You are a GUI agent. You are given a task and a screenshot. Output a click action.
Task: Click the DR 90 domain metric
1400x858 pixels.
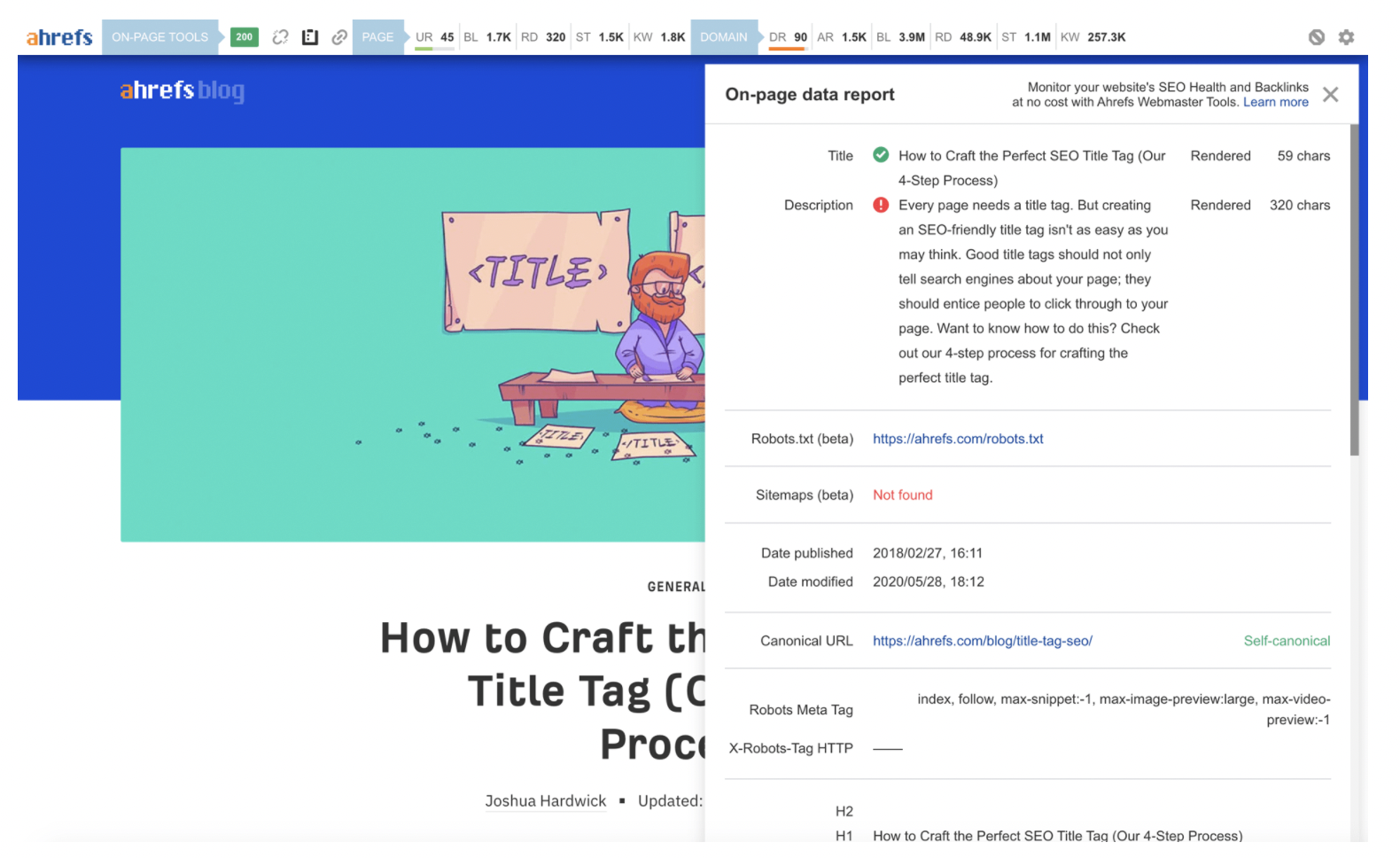click(788, 37)
